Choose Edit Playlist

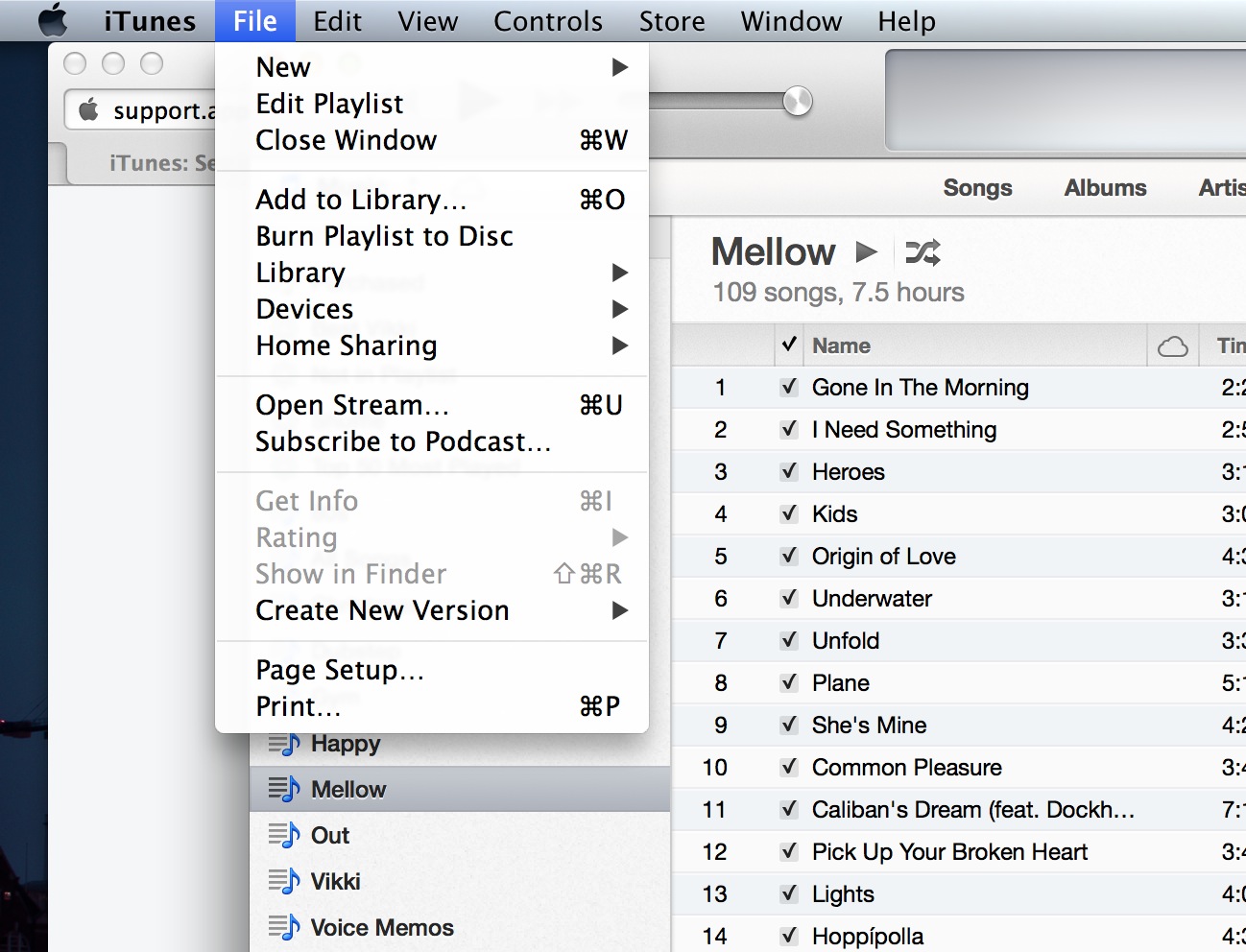point(432,104)
